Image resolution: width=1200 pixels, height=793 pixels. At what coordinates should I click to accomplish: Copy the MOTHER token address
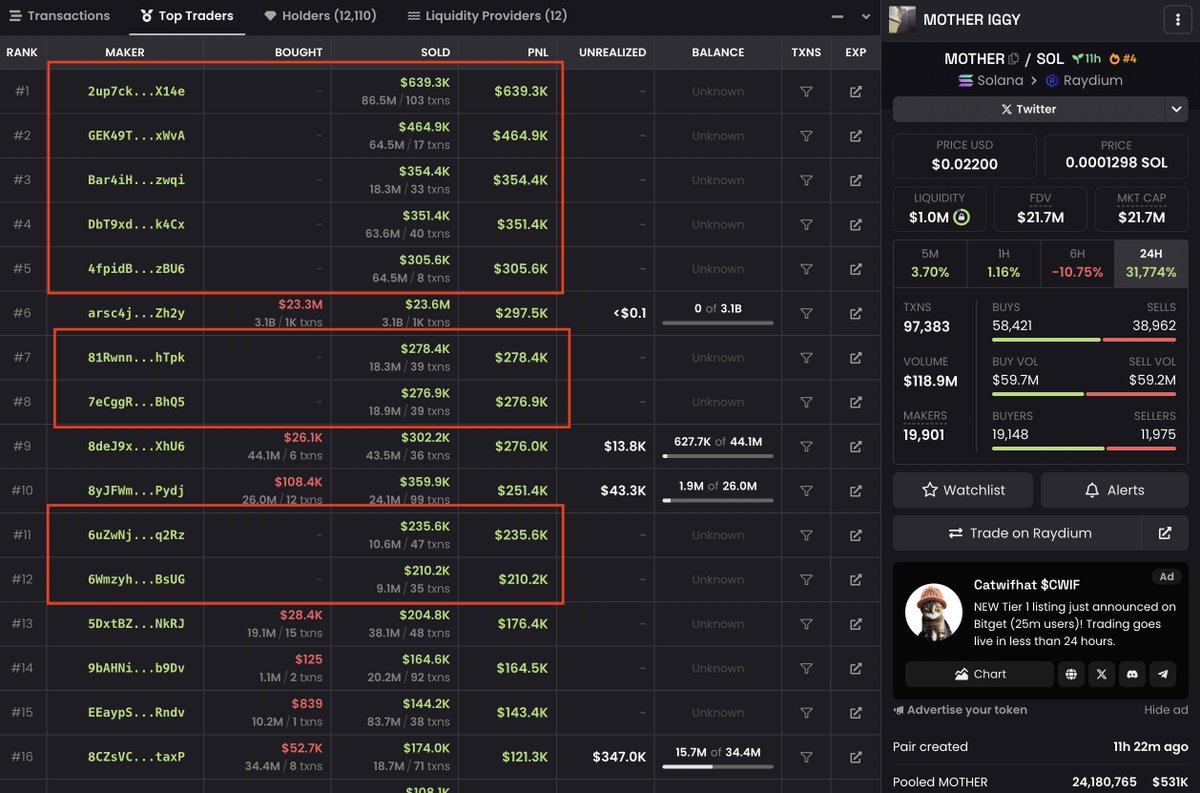point(1014,59)
